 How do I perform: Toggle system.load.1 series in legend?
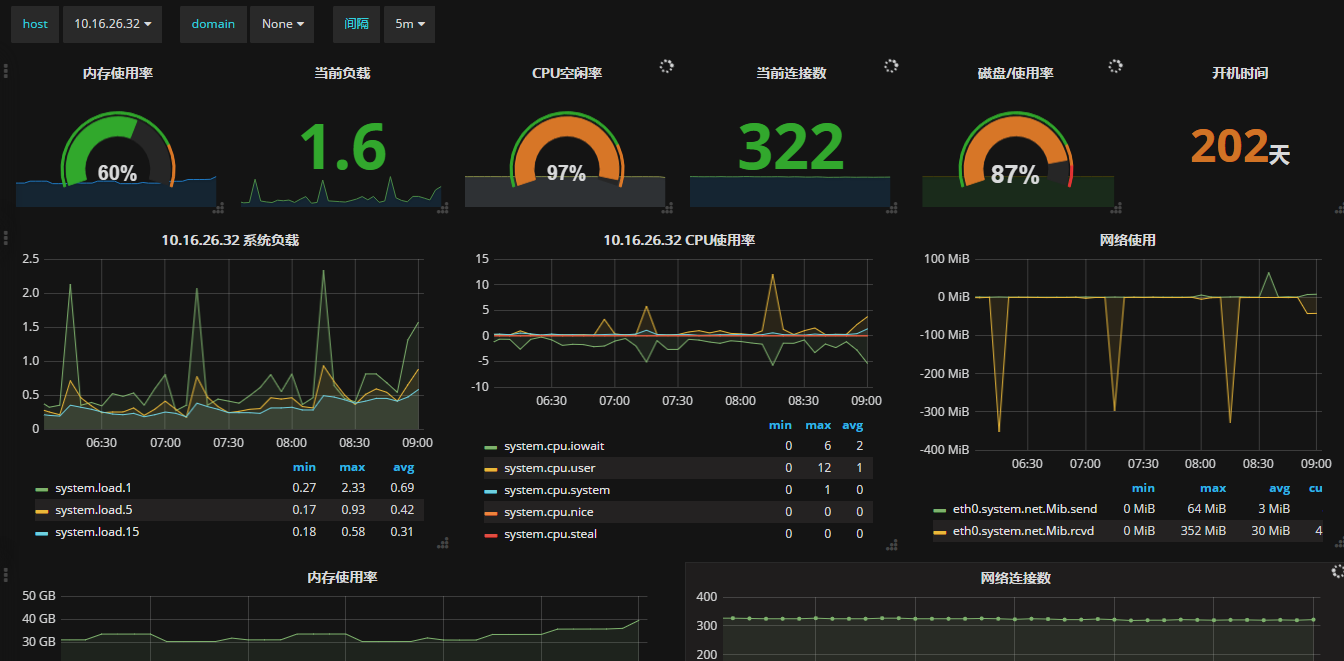tap(93, 488)
